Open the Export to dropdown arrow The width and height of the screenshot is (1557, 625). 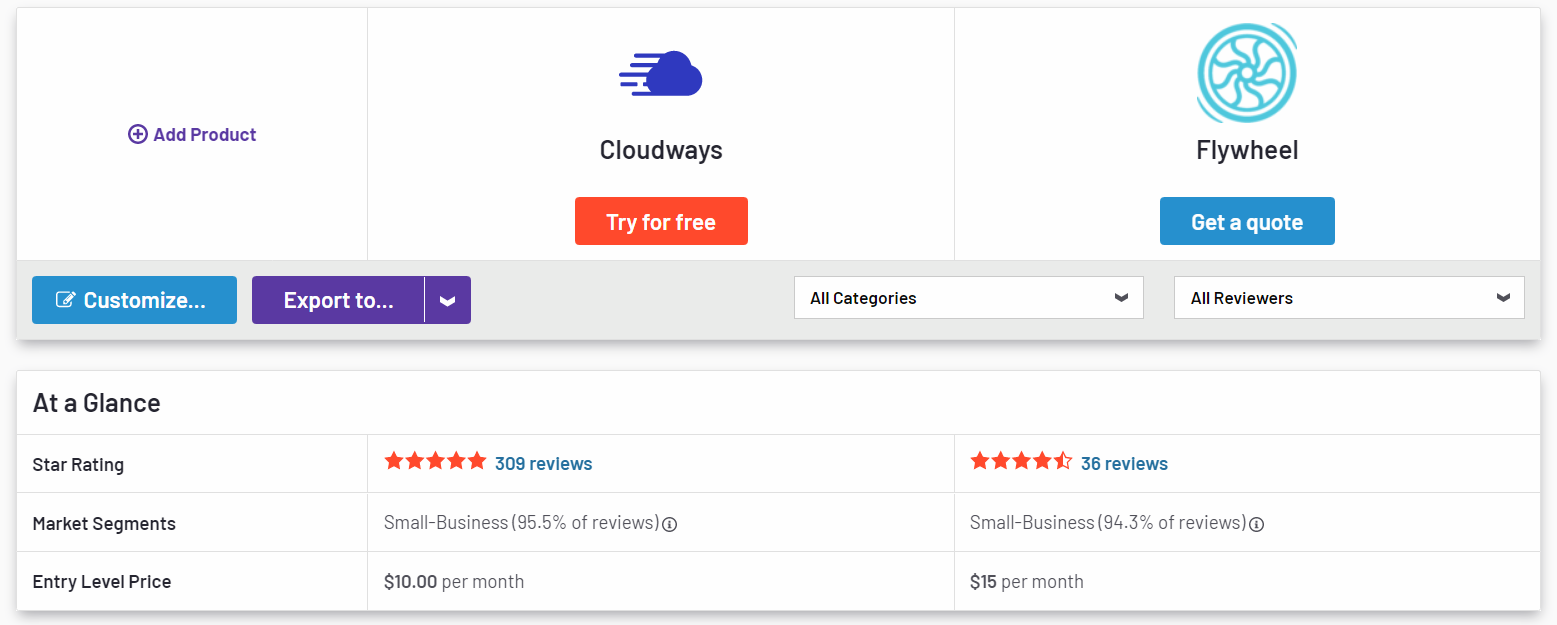click(448, 300)
